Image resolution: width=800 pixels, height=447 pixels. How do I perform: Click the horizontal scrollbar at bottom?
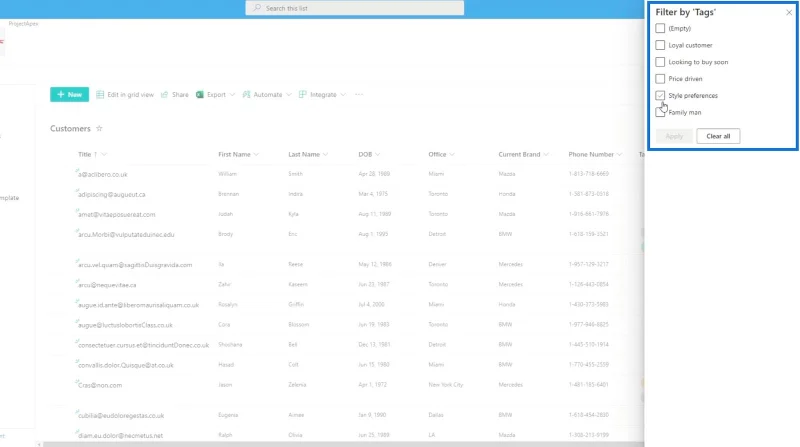343,444
